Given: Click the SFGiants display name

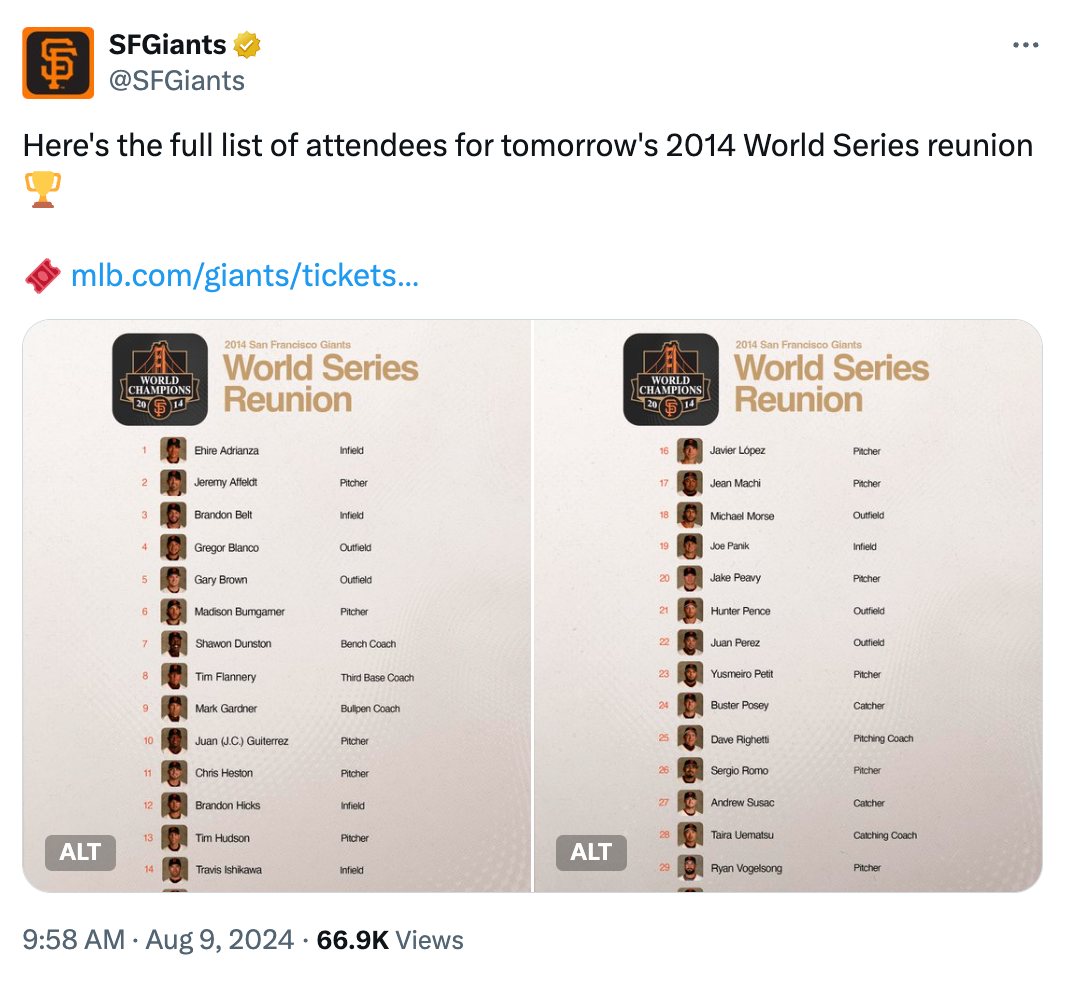Looking at the screenshot, I should click(x=167, y=45).
